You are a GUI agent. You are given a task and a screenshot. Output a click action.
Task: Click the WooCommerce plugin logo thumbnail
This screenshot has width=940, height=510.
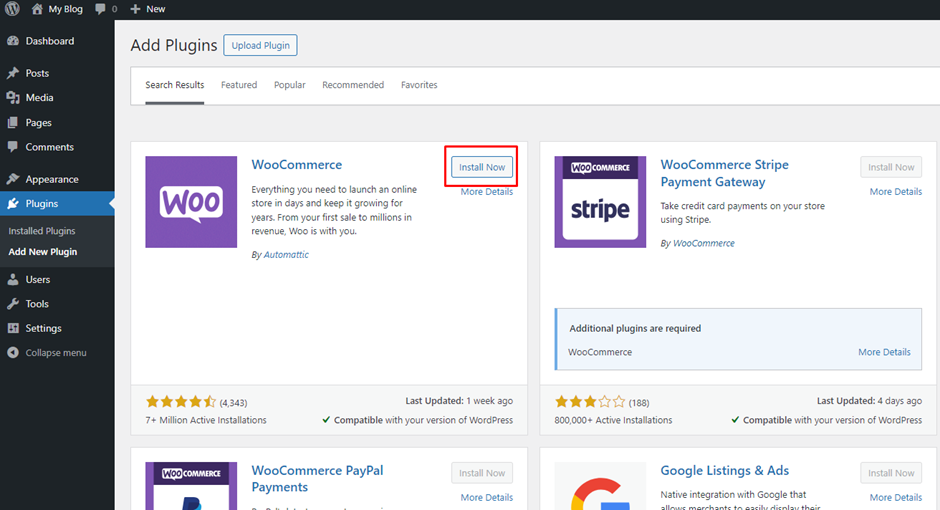(191, 202)
